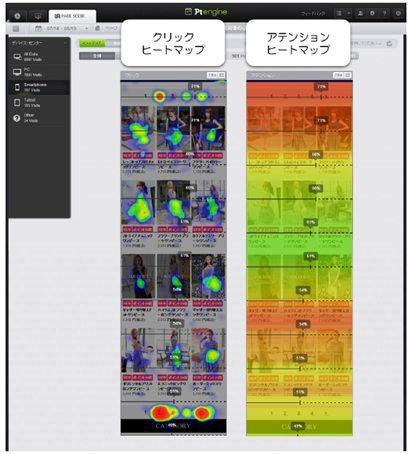Click the grid icon beside date range
This screenshot has width=408, height=454.
click(x=16, y=29)
